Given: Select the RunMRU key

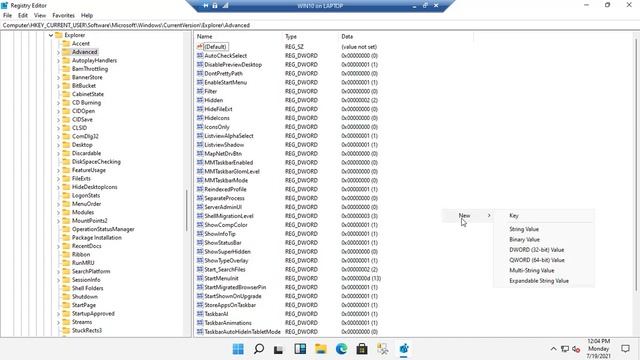Looking at the screenshot, I should [x=83, y=263].
